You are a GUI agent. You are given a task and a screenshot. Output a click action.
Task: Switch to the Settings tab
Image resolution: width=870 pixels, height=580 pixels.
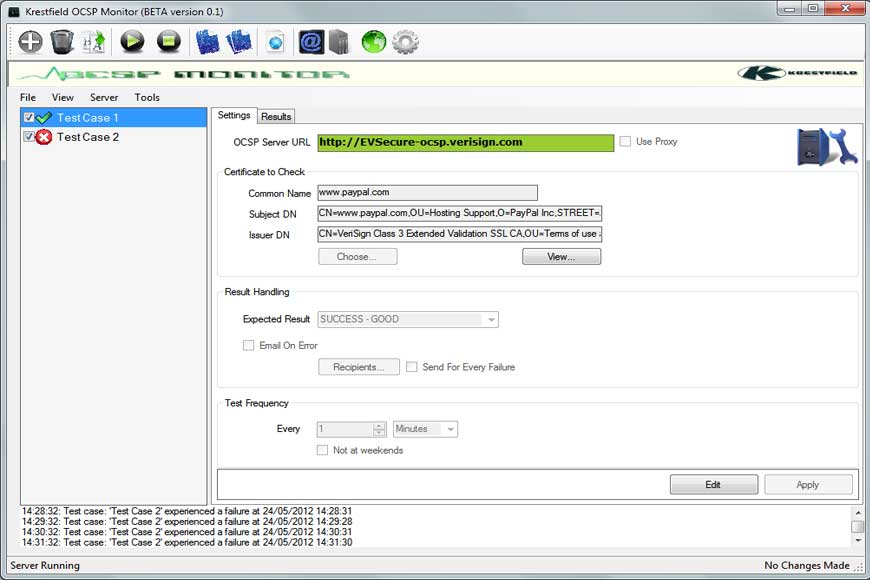coord(234,115)
